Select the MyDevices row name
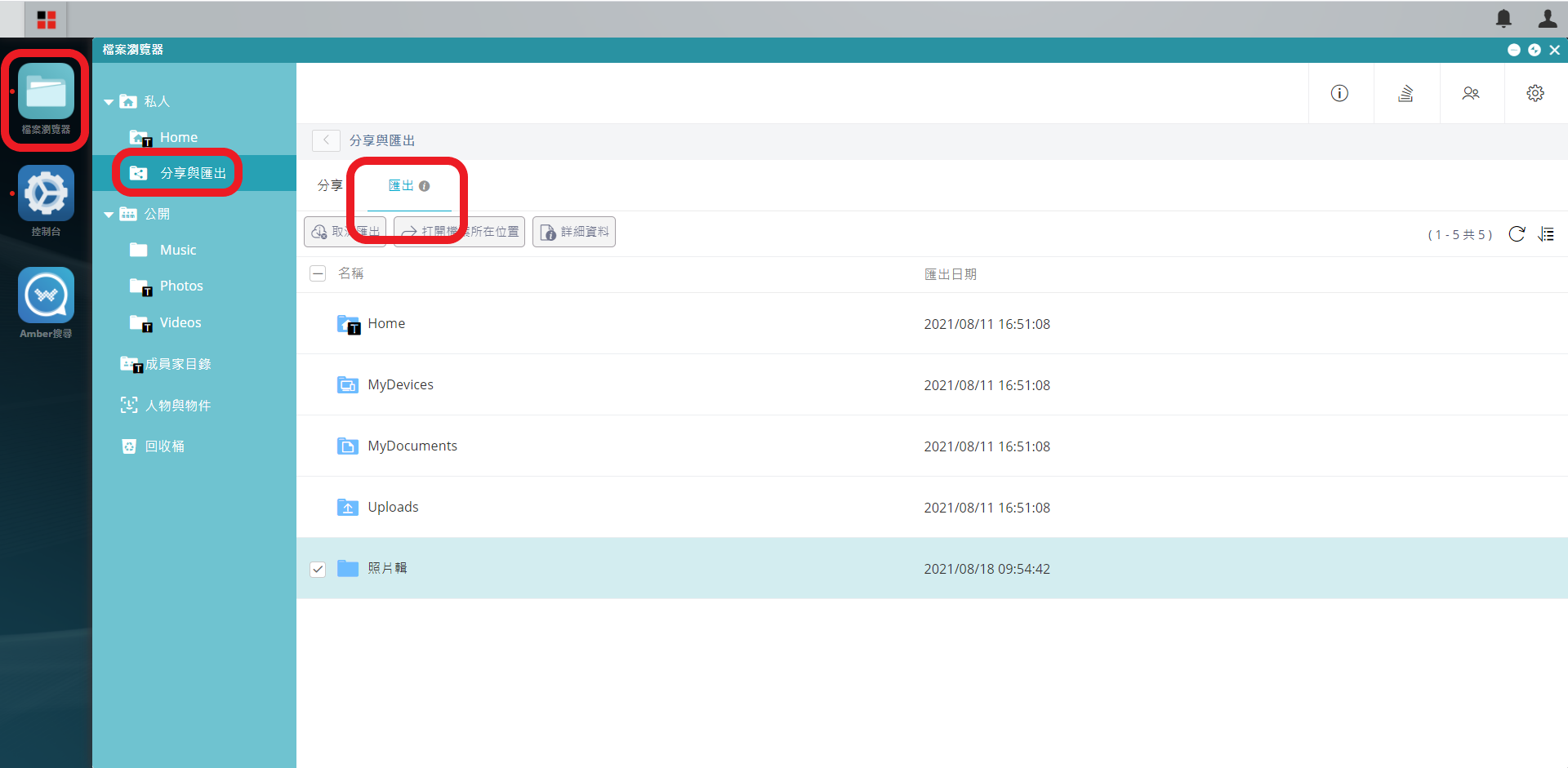 pos(400,384)
